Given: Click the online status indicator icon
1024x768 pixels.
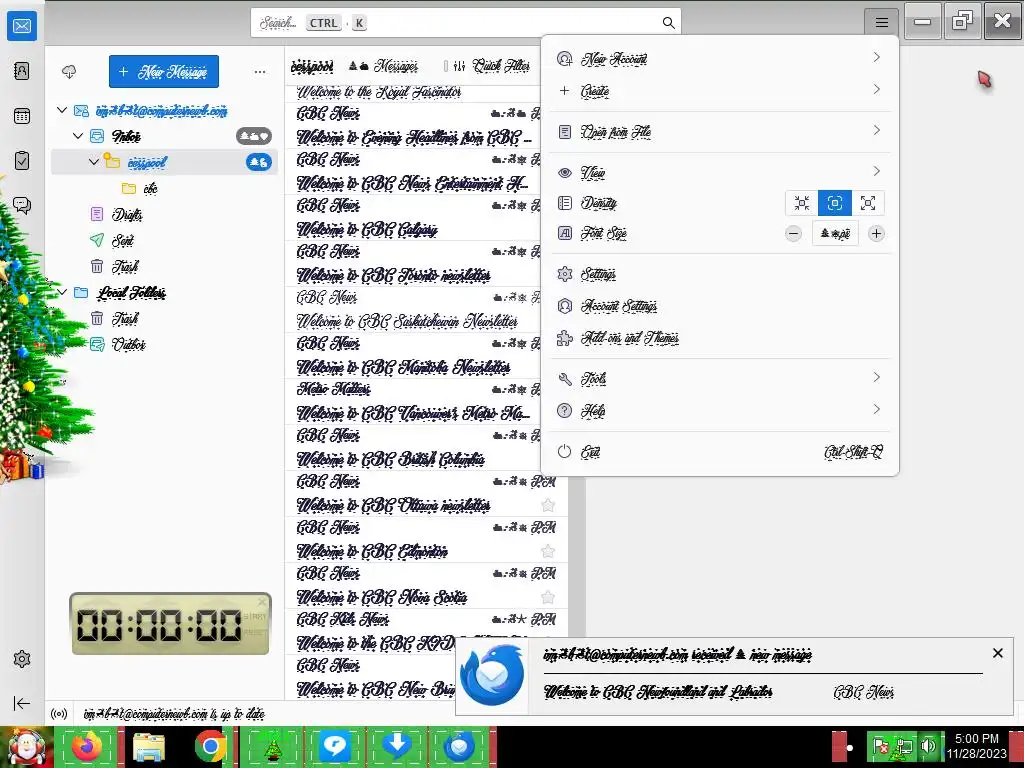Looking at the screenshot, I should (59, 714).
